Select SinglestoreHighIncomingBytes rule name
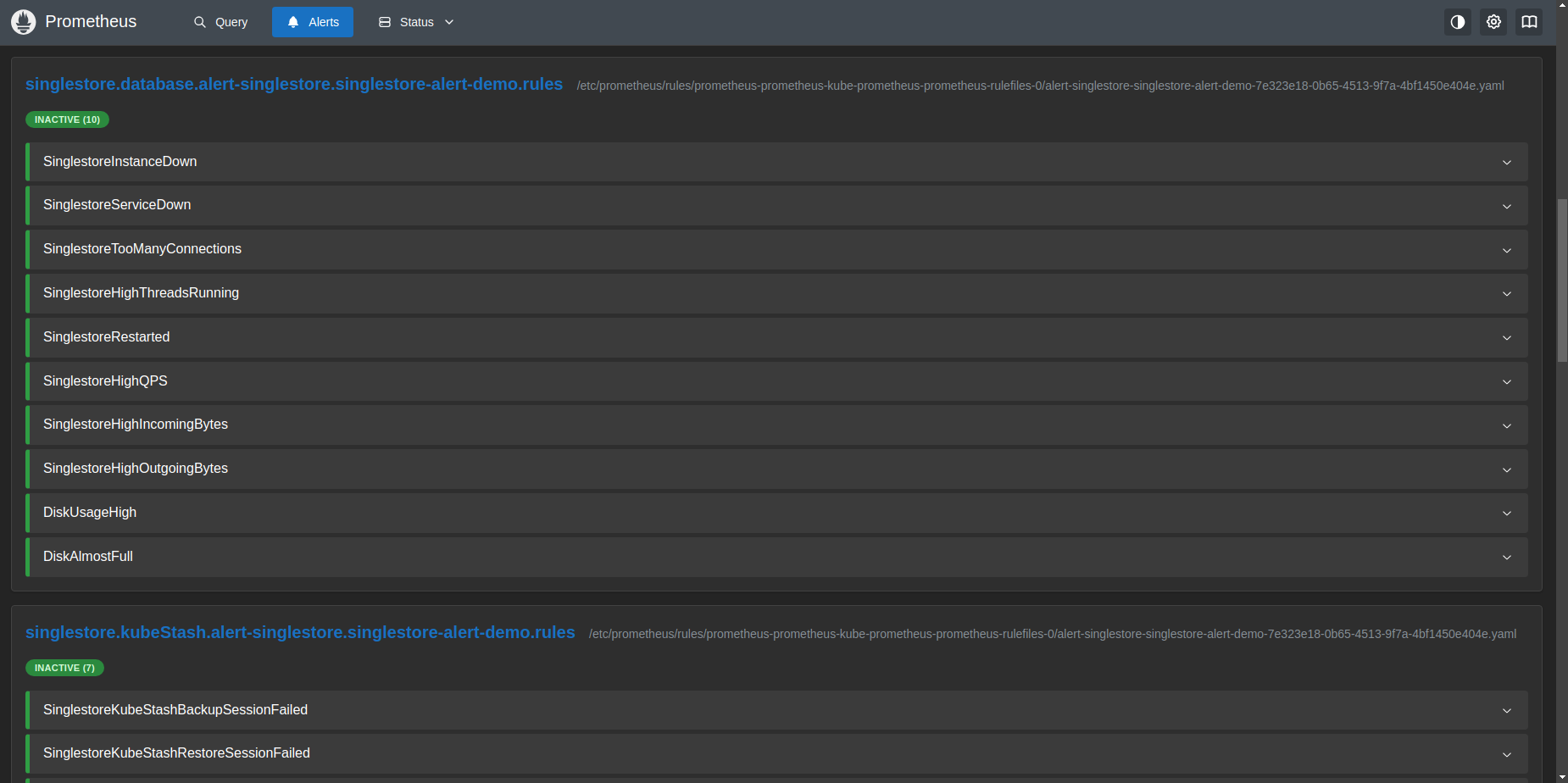Screen dimensions: 1568x783 tap(136, 424)
